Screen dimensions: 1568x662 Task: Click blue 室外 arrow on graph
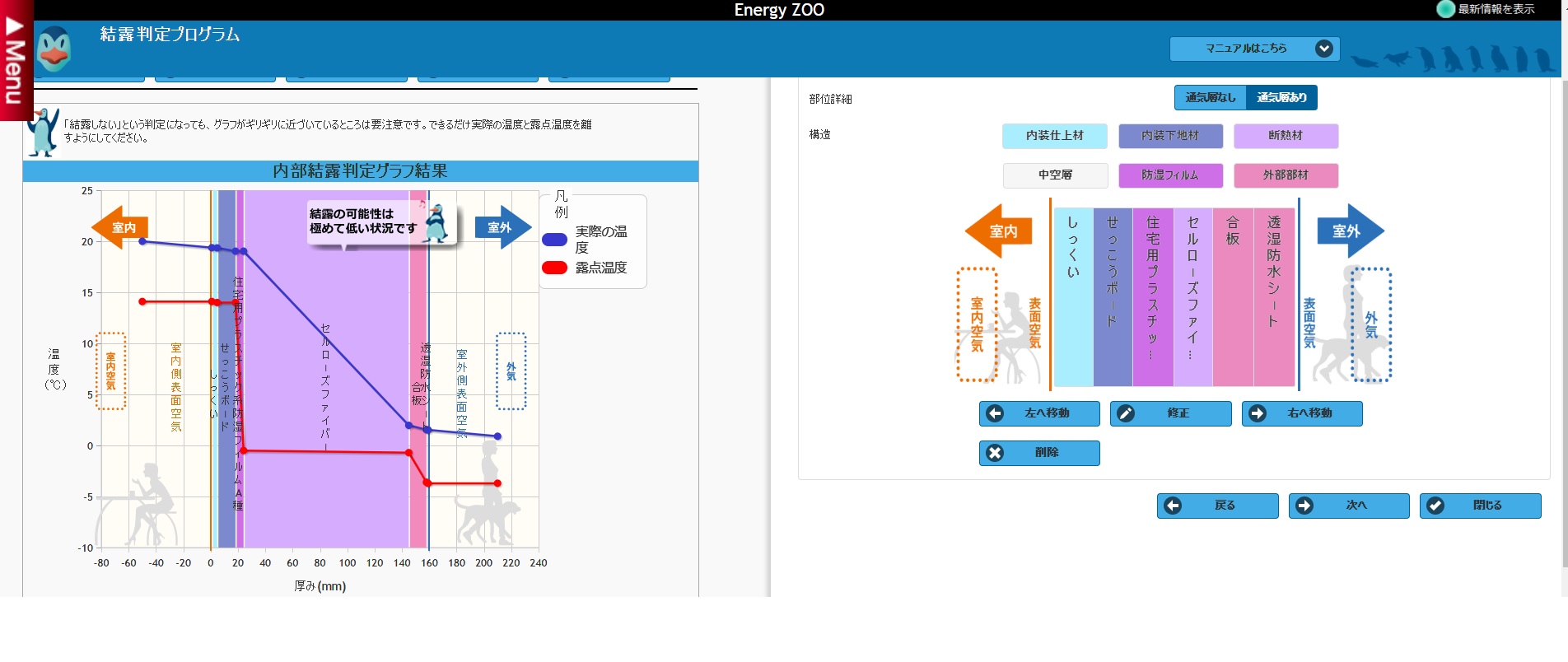(x=503, y=227)
